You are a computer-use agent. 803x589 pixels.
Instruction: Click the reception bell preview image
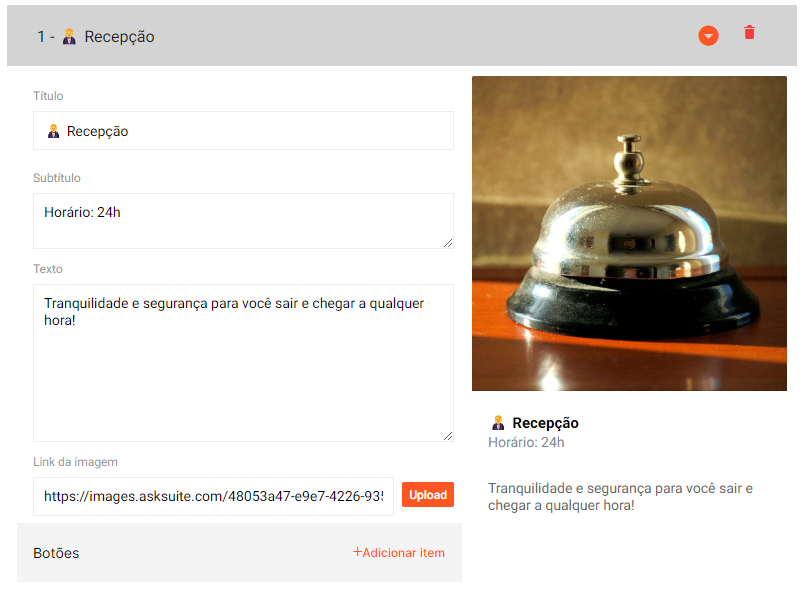(x=629, y=234)
